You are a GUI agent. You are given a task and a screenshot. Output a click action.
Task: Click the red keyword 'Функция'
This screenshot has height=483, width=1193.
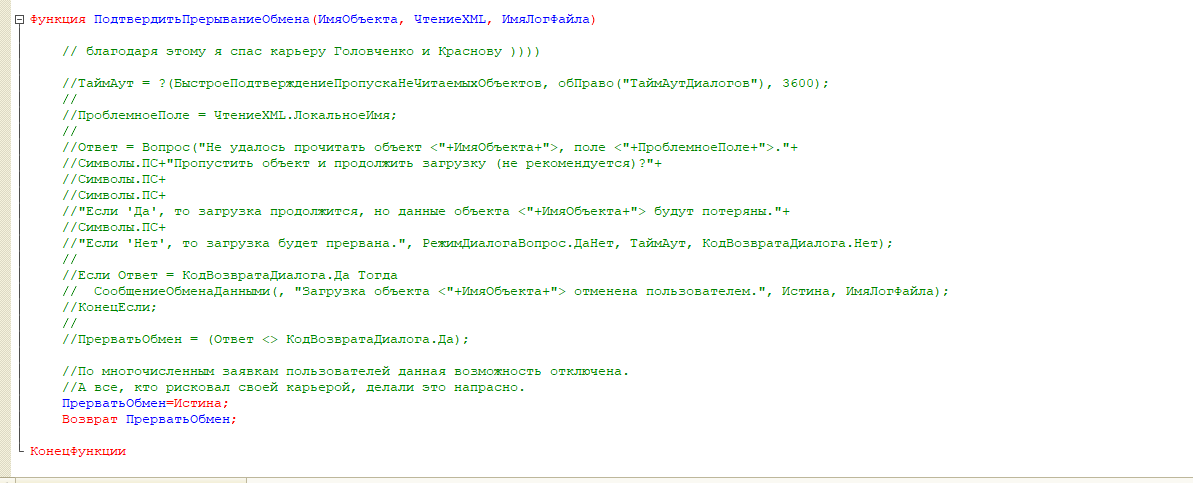(x=58, y=21)
